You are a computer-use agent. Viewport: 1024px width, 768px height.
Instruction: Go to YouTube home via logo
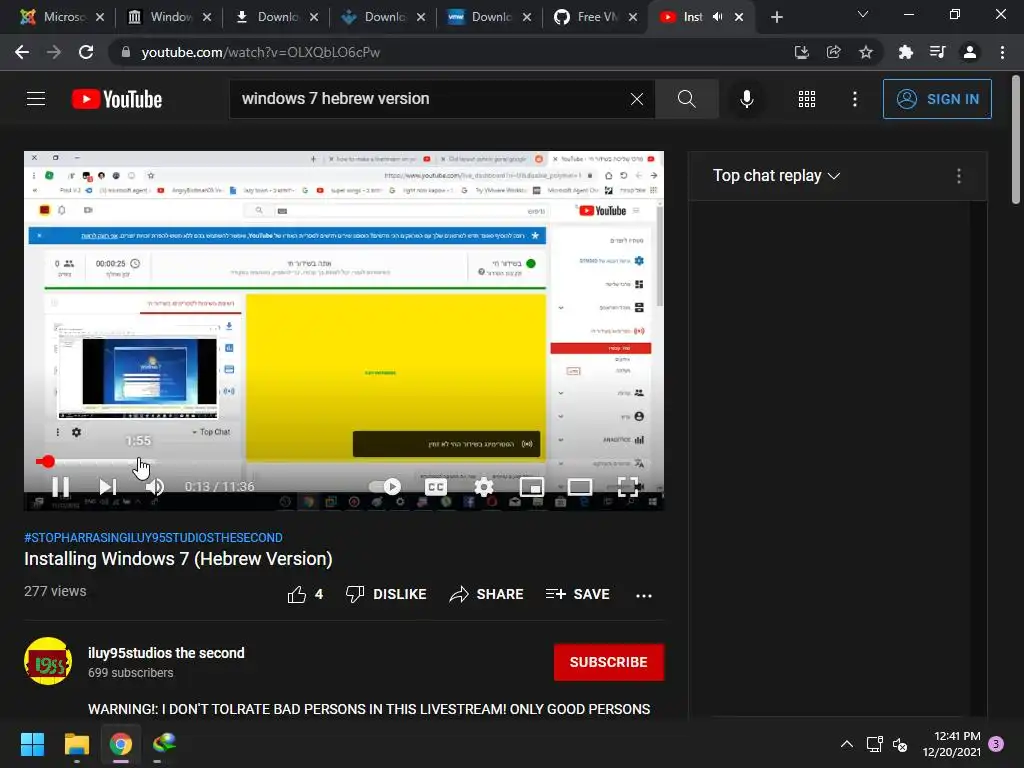(x=117, y=99)
